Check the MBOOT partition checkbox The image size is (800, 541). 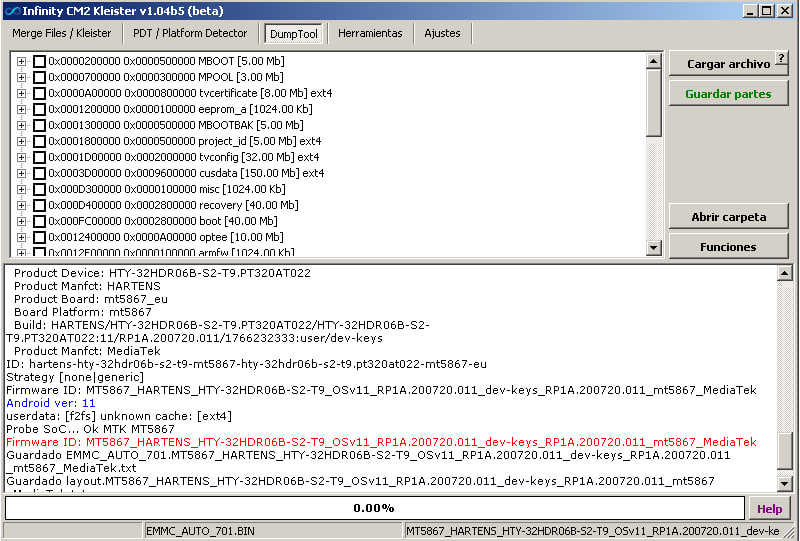point(39,61)
